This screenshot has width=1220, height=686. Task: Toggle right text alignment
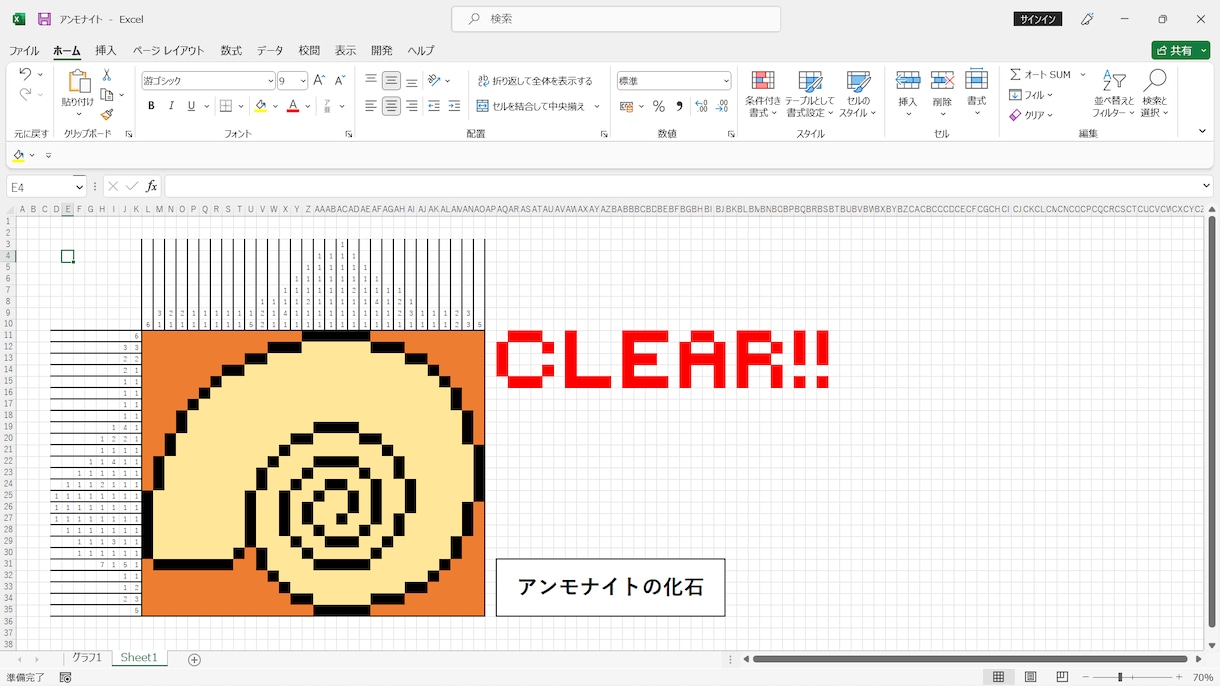click(x=411, y=106)
